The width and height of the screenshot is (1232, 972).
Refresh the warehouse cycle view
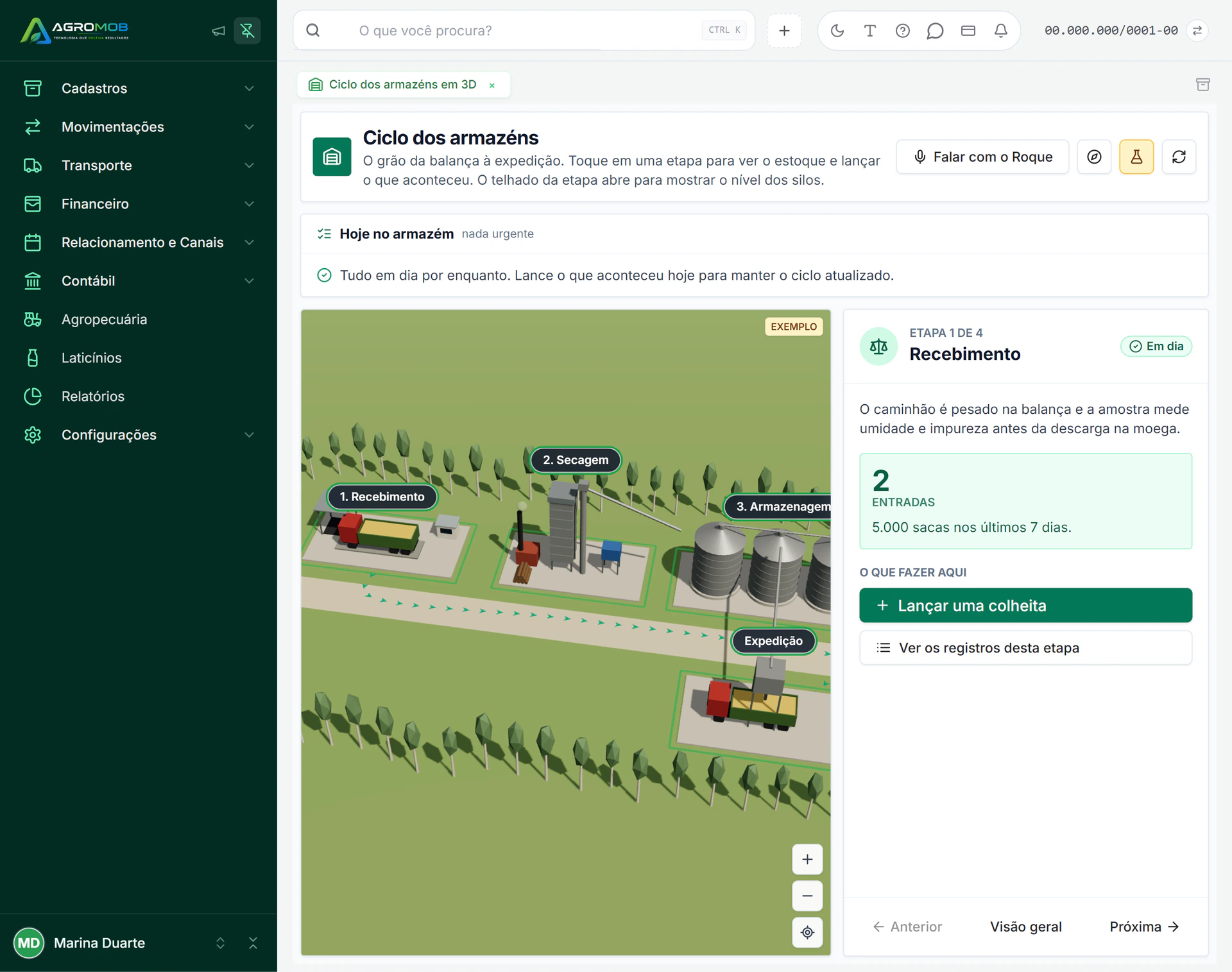coord(1179,157)
